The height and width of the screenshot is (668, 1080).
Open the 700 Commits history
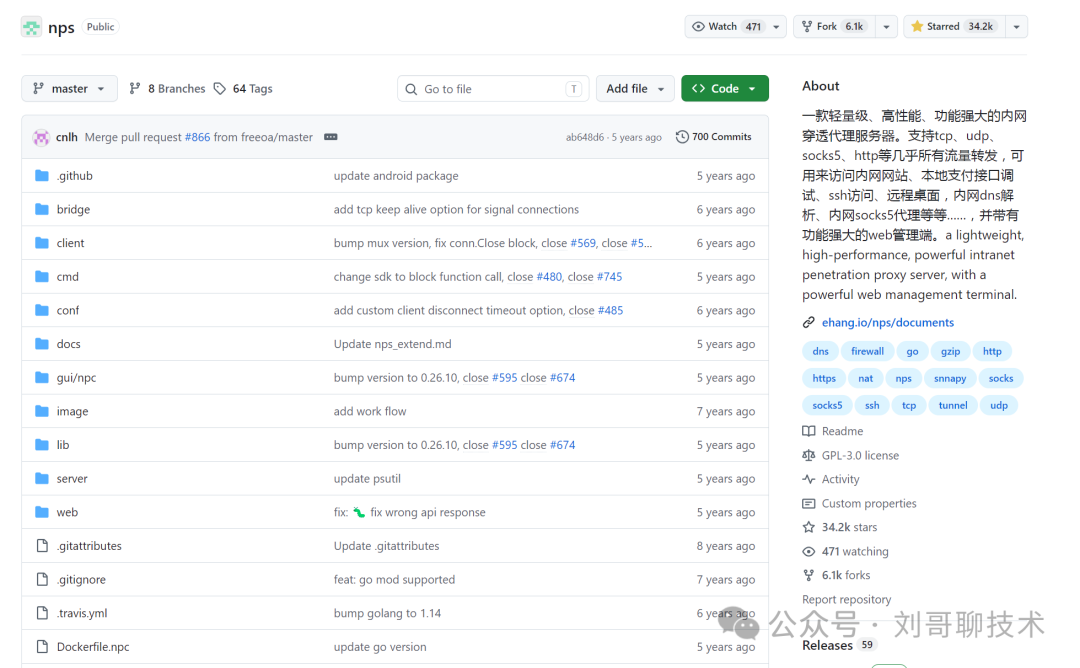coord(714,137)
